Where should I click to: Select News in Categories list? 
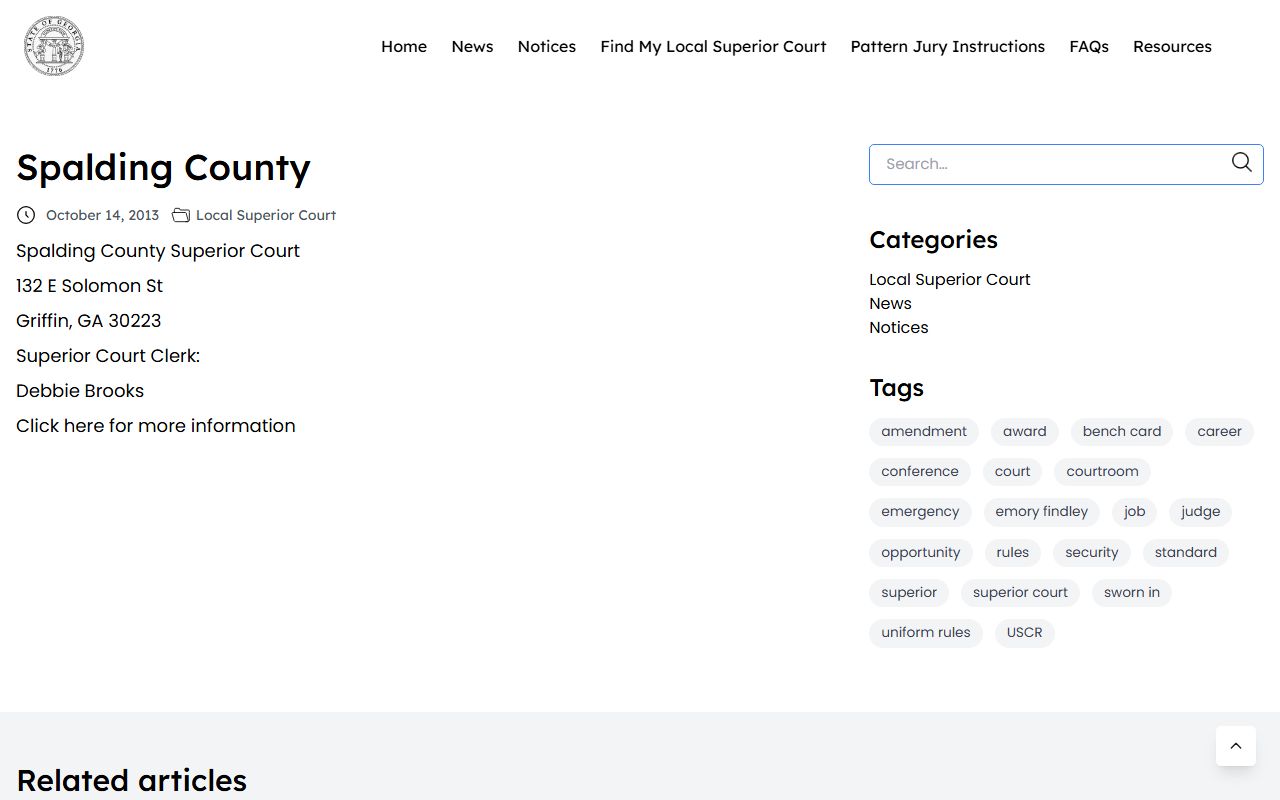point(890,304)
